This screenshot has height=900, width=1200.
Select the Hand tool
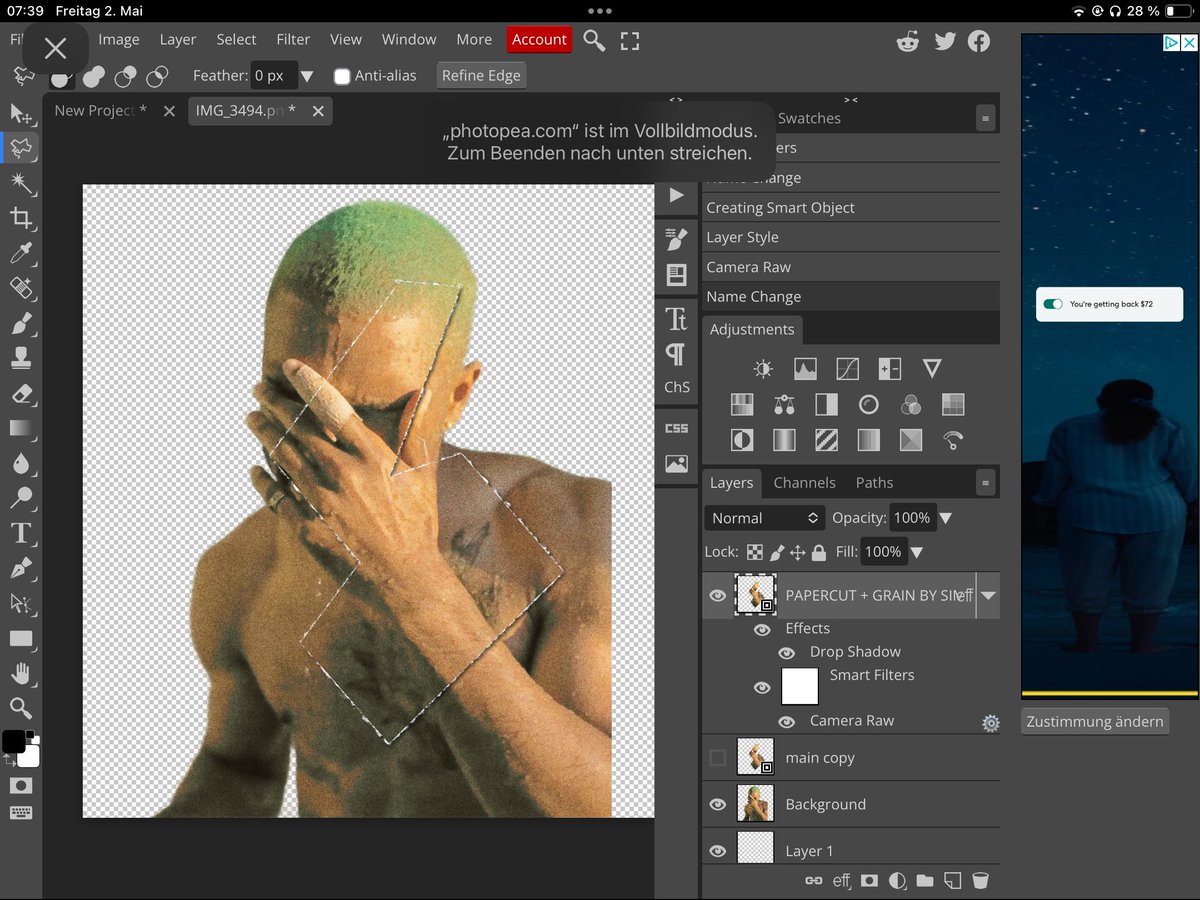[x=21, y=673]
